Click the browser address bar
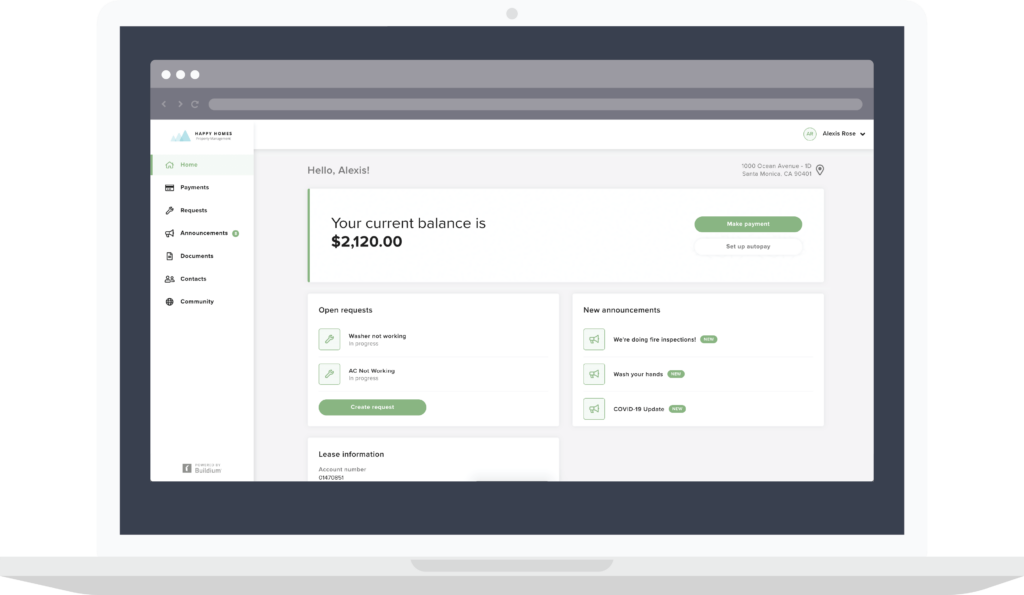Viewport: 1024px width, 595px height. point(535,104)
